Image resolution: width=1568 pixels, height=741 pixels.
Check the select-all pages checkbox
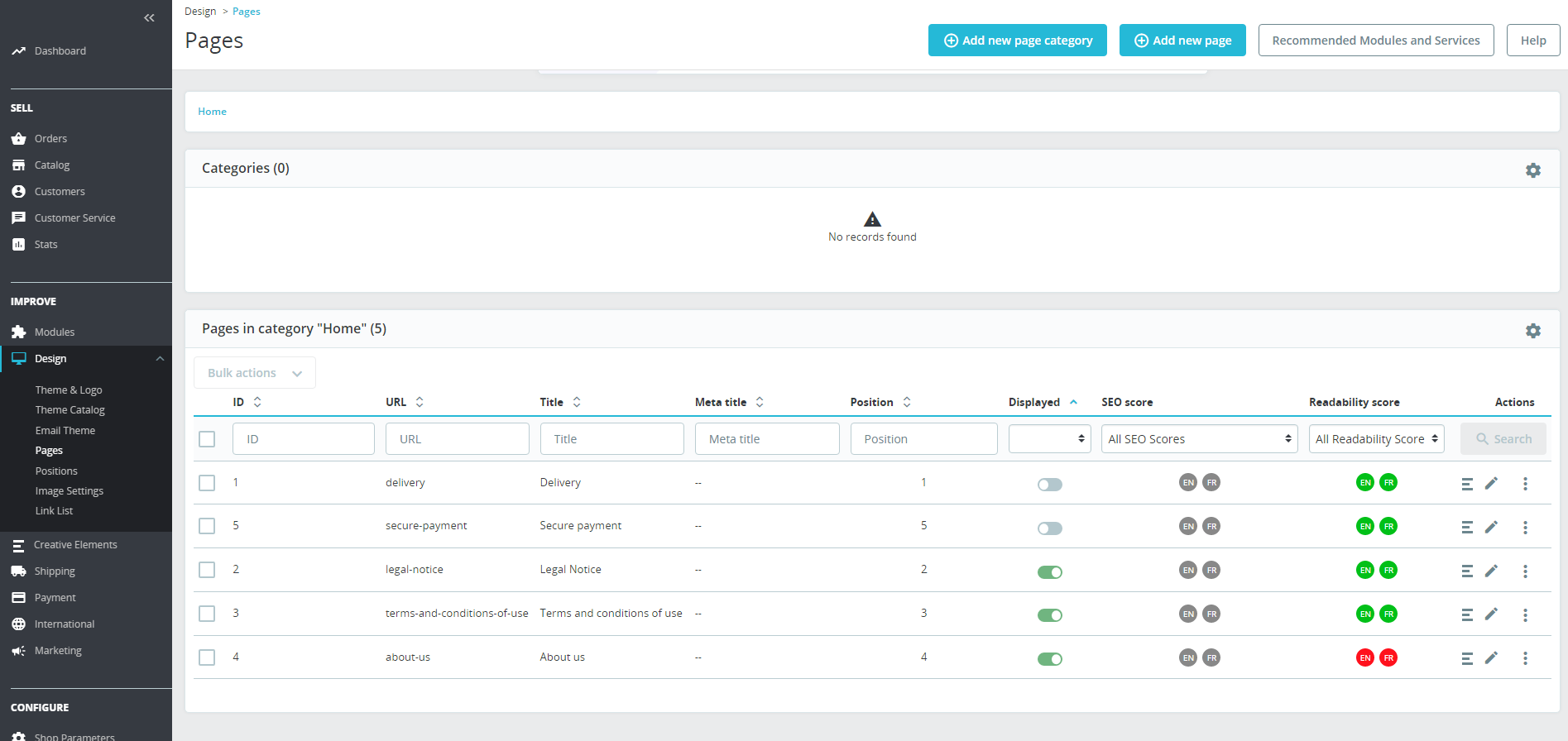tap(207, 439)
